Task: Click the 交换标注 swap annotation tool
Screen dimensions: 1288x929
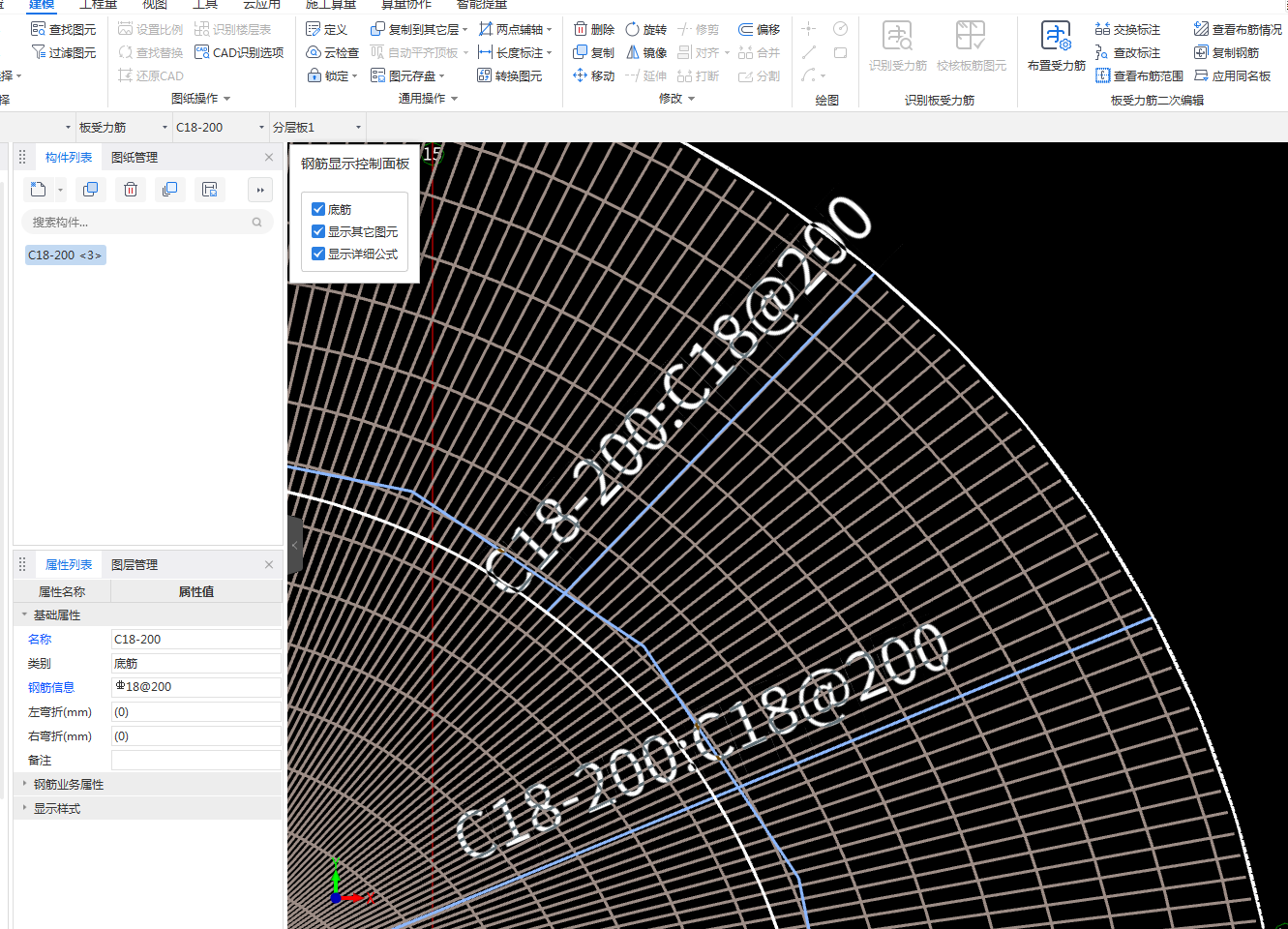Action: (x=1128, y=29)
